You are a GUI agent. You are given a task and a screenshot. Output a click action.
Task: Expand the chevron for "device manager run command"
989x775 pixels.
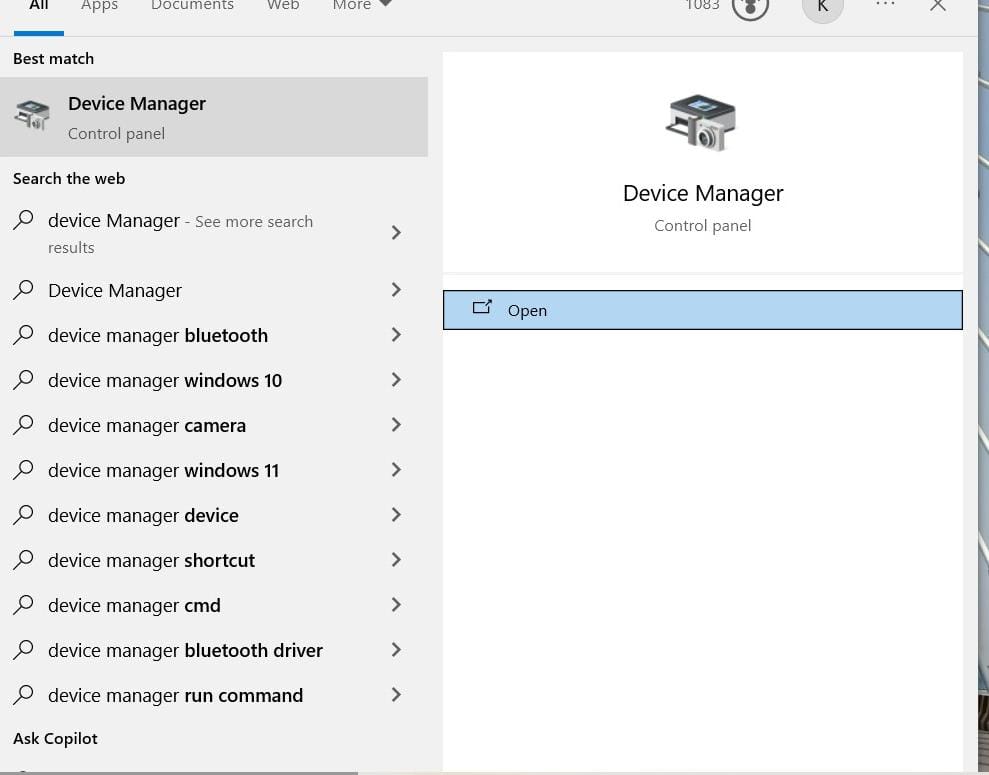[x=396, y=695]
